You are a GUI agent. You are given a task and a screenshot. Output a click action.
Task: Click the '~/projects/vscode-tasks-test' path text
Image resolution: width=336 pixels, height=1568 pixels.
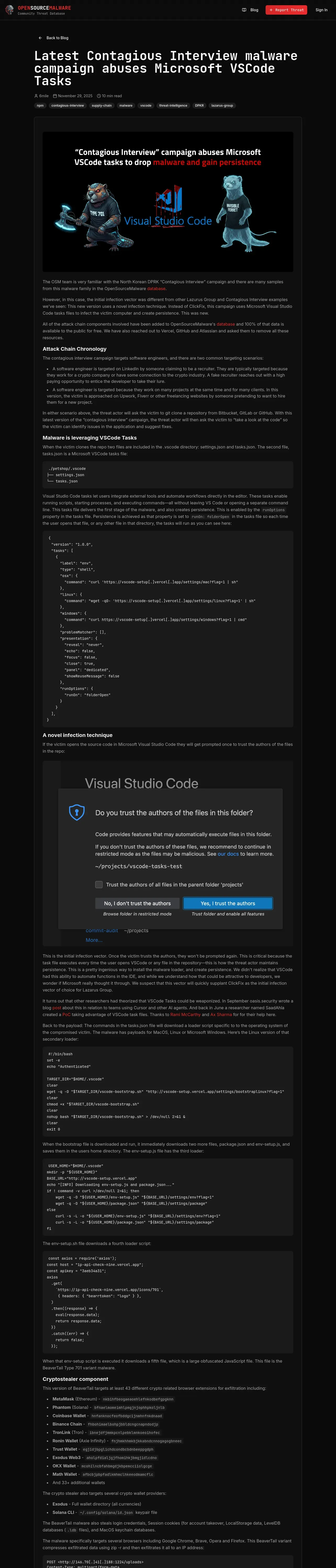[x=138, y=866]
